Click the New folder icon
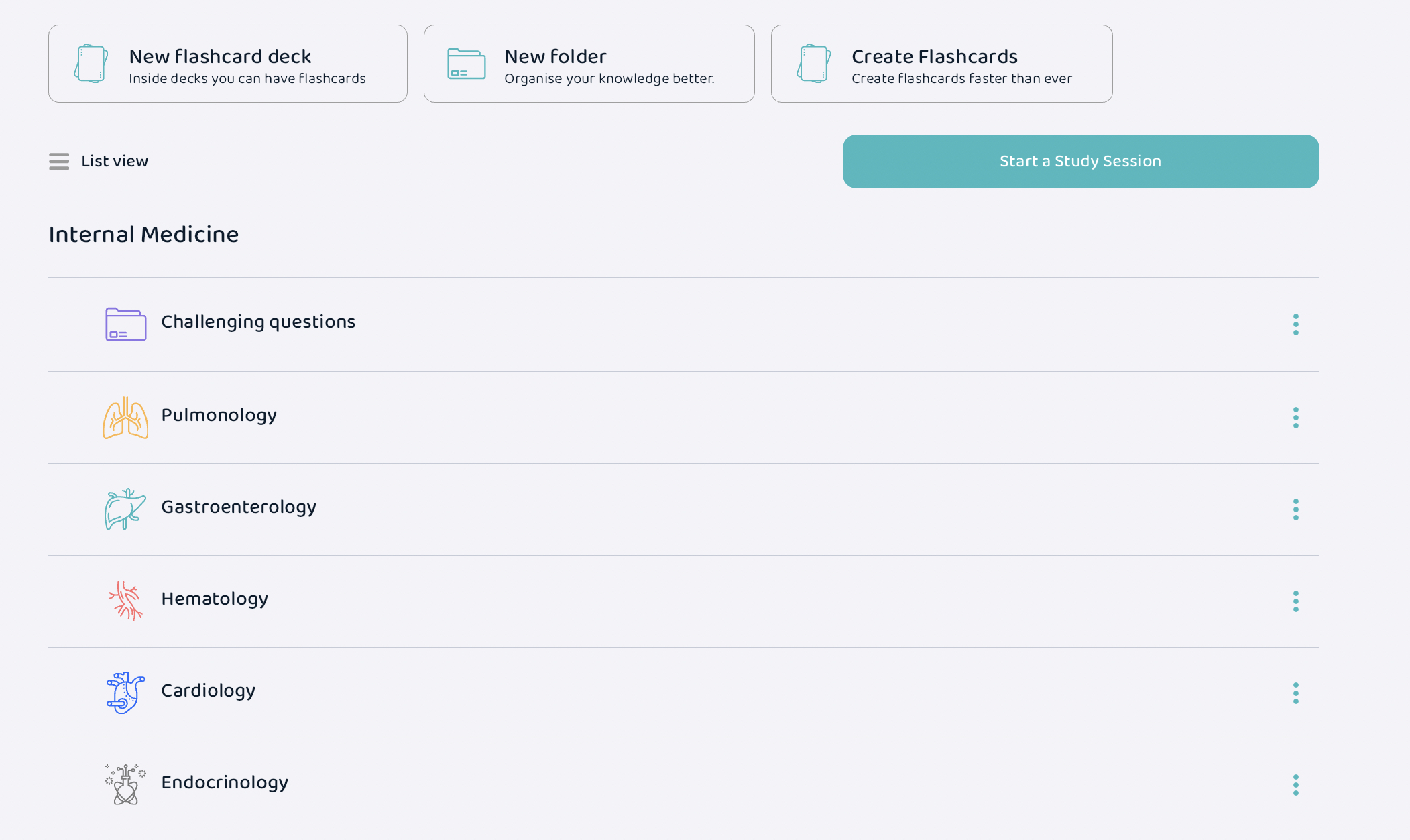 [467, 64]
